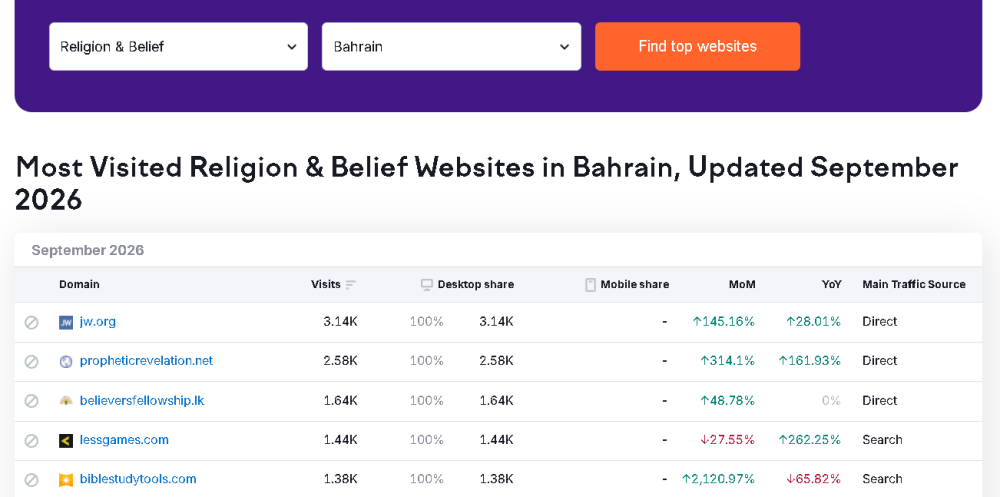Click the jw.org favicon icon
1000x497 pixels.
[x=66, y=322]
